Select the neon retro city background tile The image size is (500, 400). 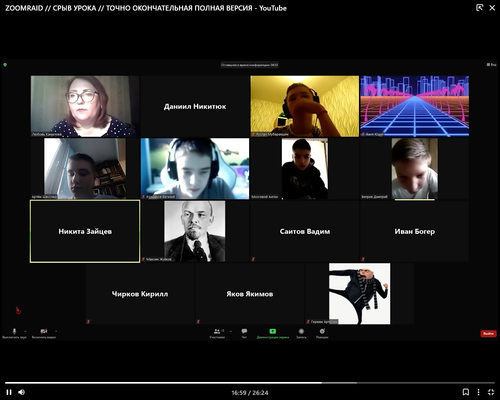click(x=414, y=106)
